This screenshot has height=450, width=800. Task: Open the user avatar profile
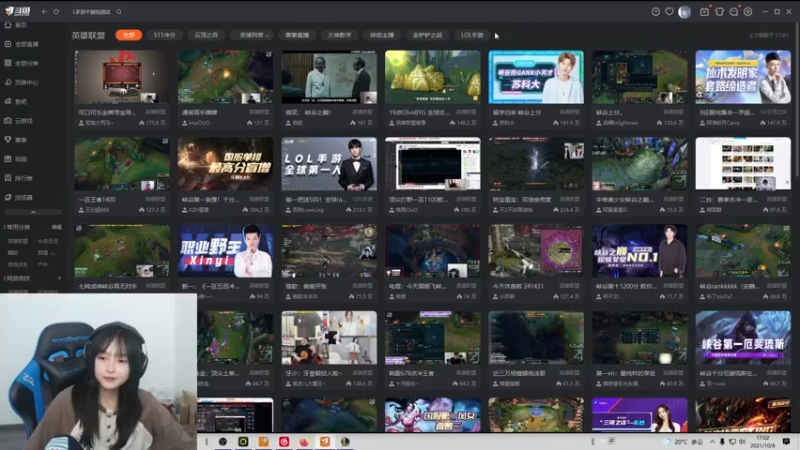click(684, 12)
